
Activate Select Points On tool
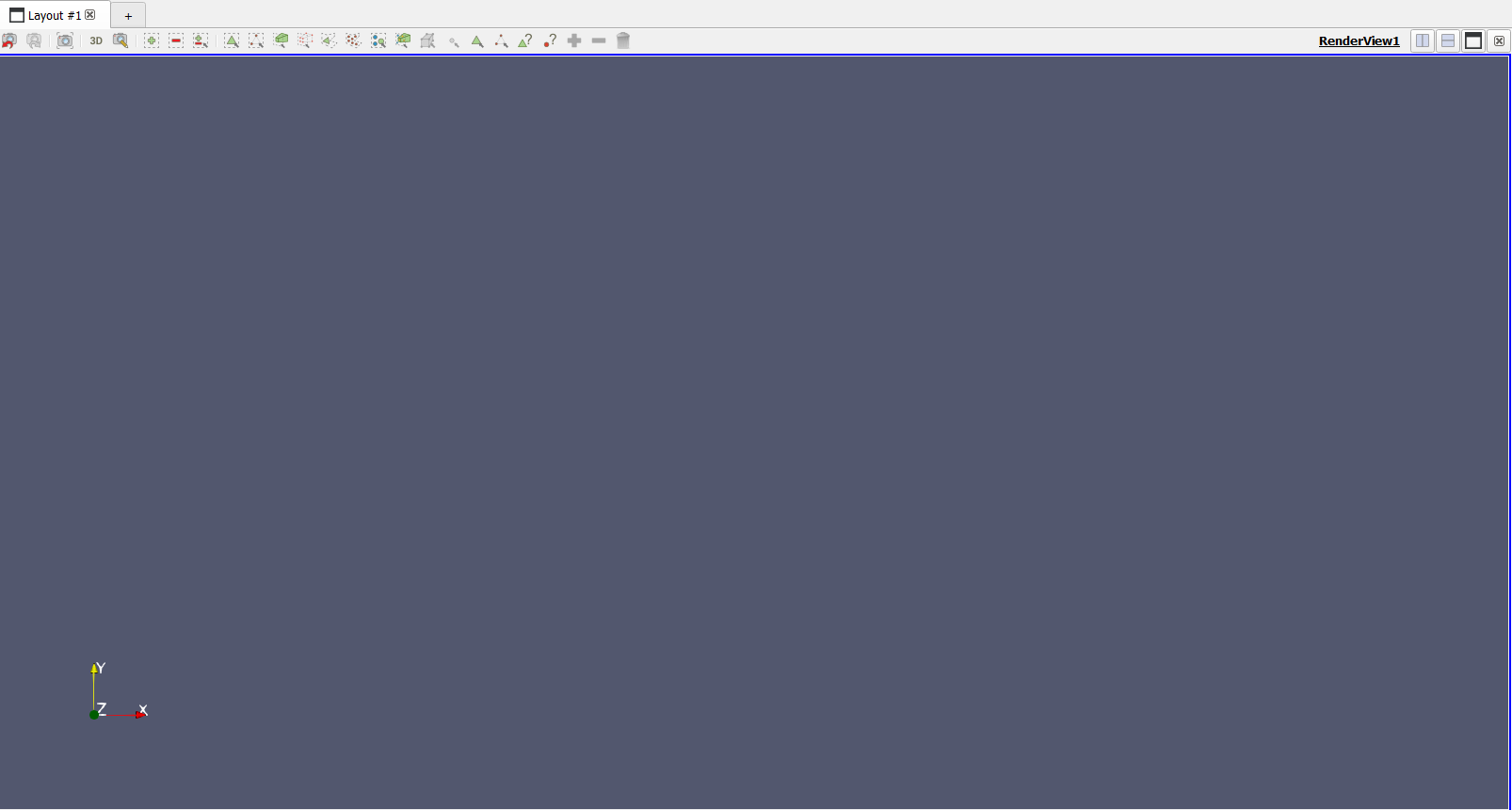click(256, 40)
